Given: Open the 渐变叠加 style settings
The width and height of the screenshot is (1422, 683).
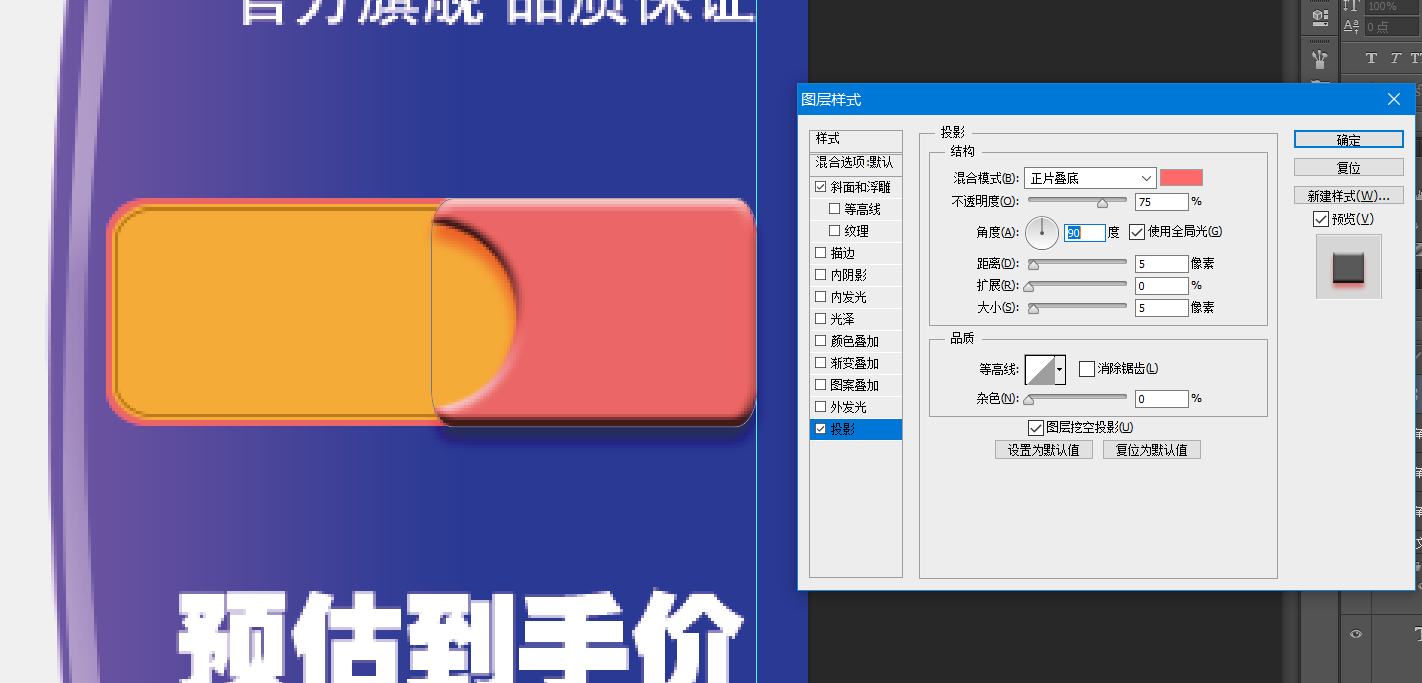Looking at the screenshot, I should [x=856, y=363].
